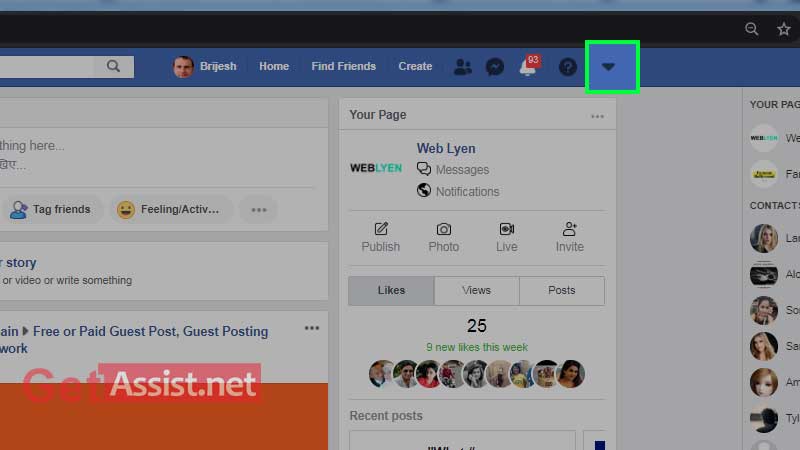Viewport: 800px width, 450px height.
Task: Open the quick help question icon
Action: tap(567, 67)
